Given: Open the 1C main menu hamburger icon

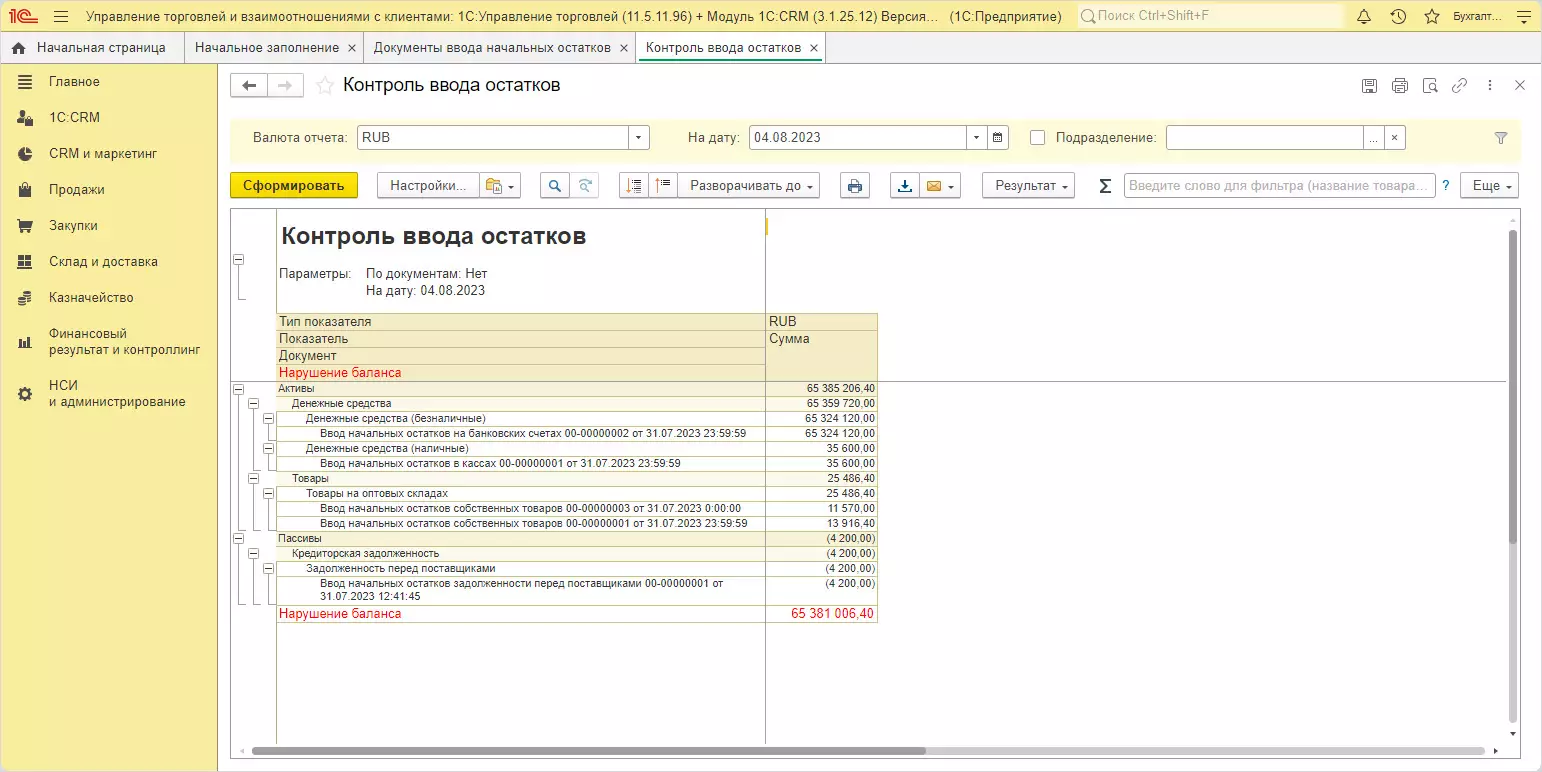Looking at the screenshot, I should click(x=61, y=17).
